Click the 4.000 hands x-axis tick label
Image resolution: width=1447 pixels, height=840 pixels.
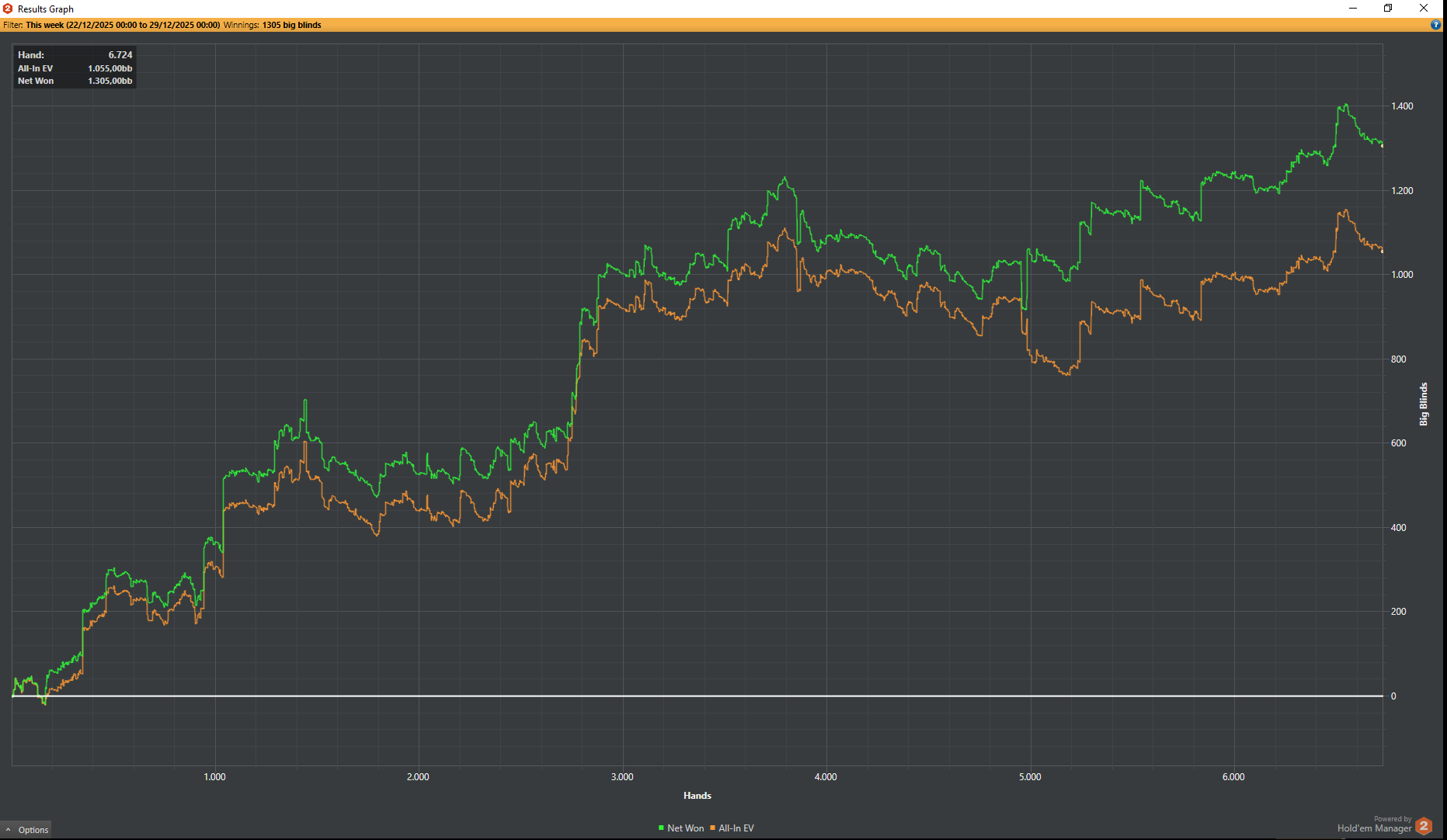(826, 777)
